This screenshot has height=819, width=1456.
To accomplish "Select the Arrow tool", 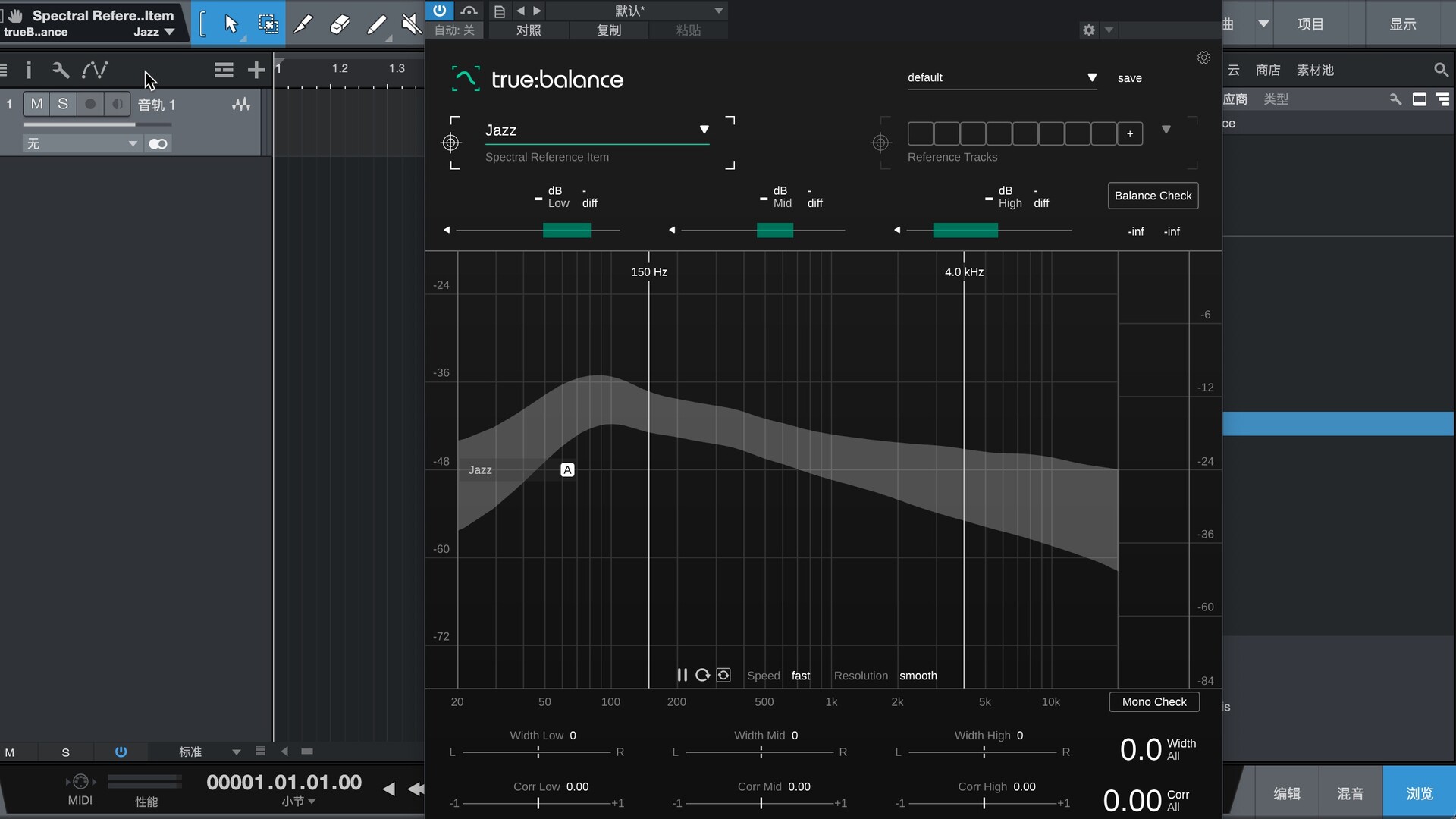I will click(x=231, y=24).
